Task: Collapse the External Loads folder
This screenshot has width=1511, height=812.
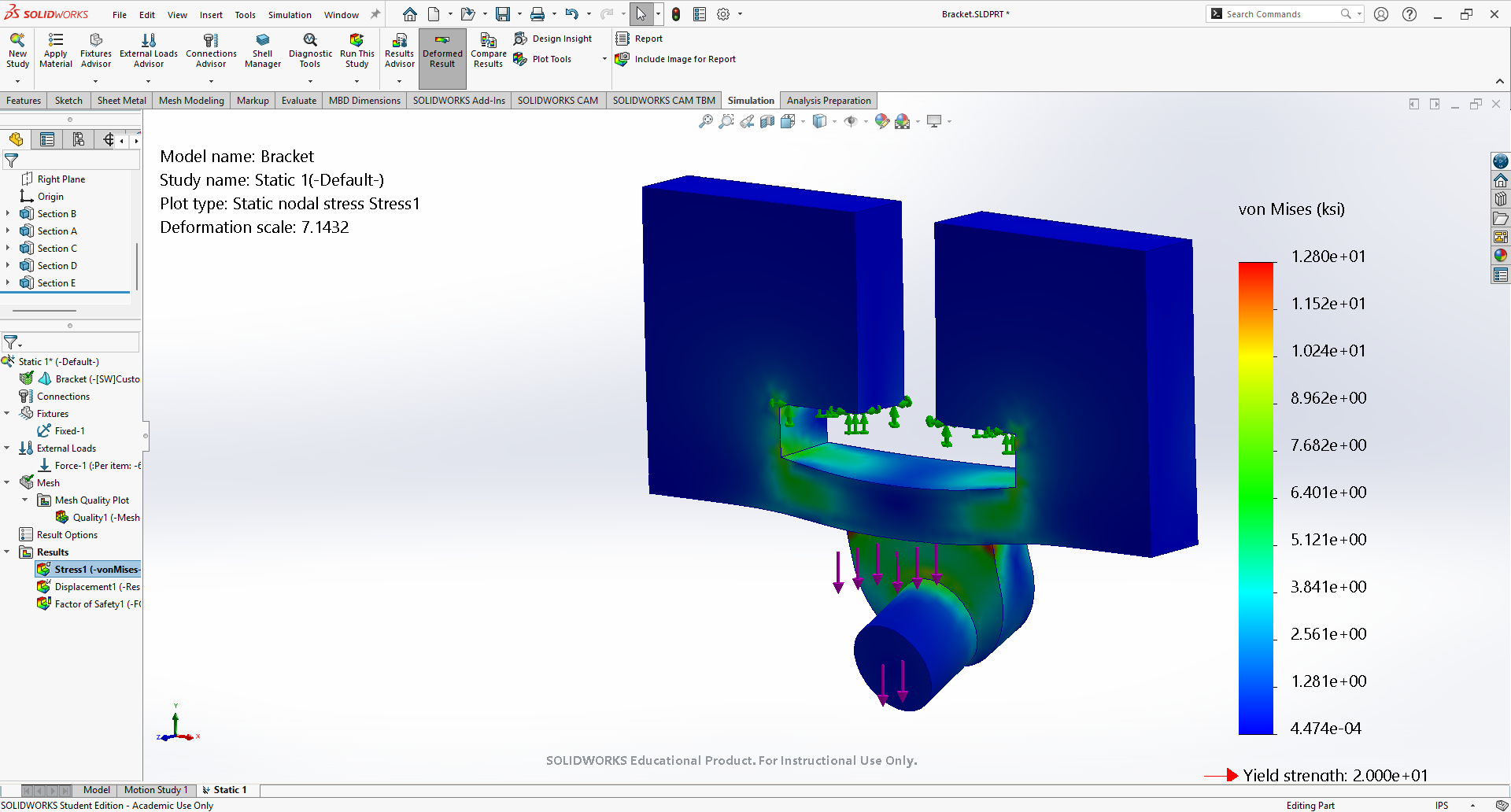Action: (x=7, y=448)
